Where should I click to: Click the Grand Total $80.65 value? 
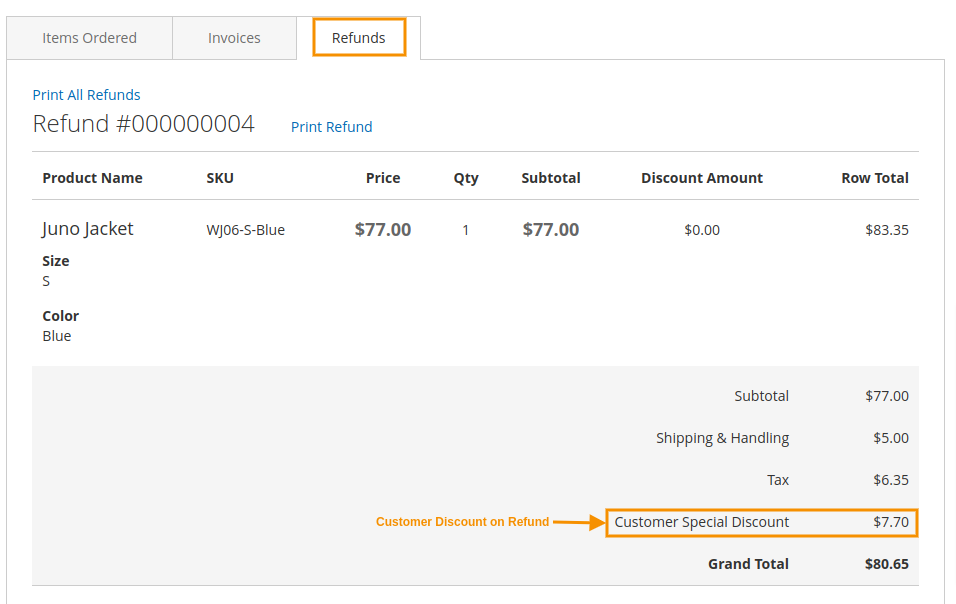[x=886, y=564]
